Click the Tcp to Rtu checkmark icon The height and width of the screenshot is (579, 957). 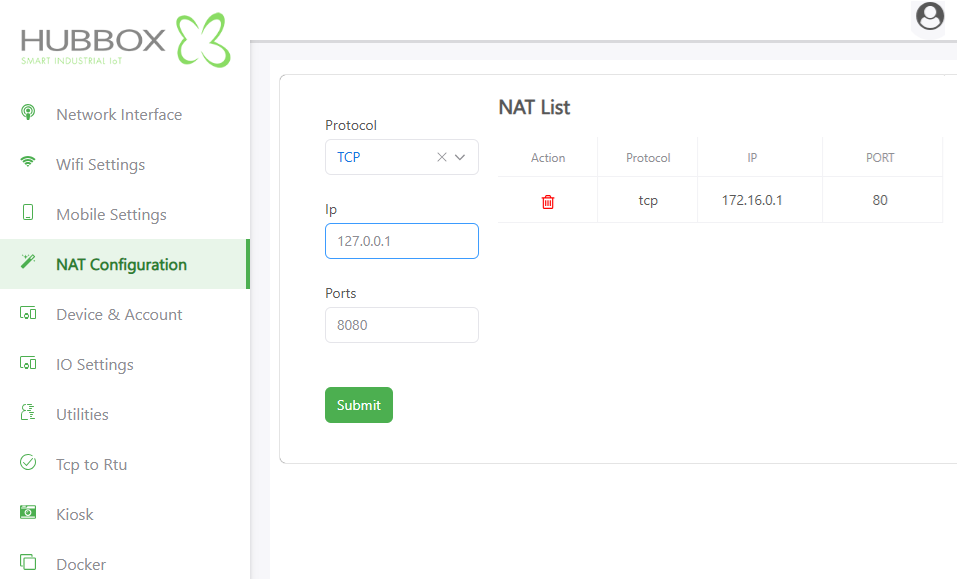pyautogui.click(x=28, y=463)
